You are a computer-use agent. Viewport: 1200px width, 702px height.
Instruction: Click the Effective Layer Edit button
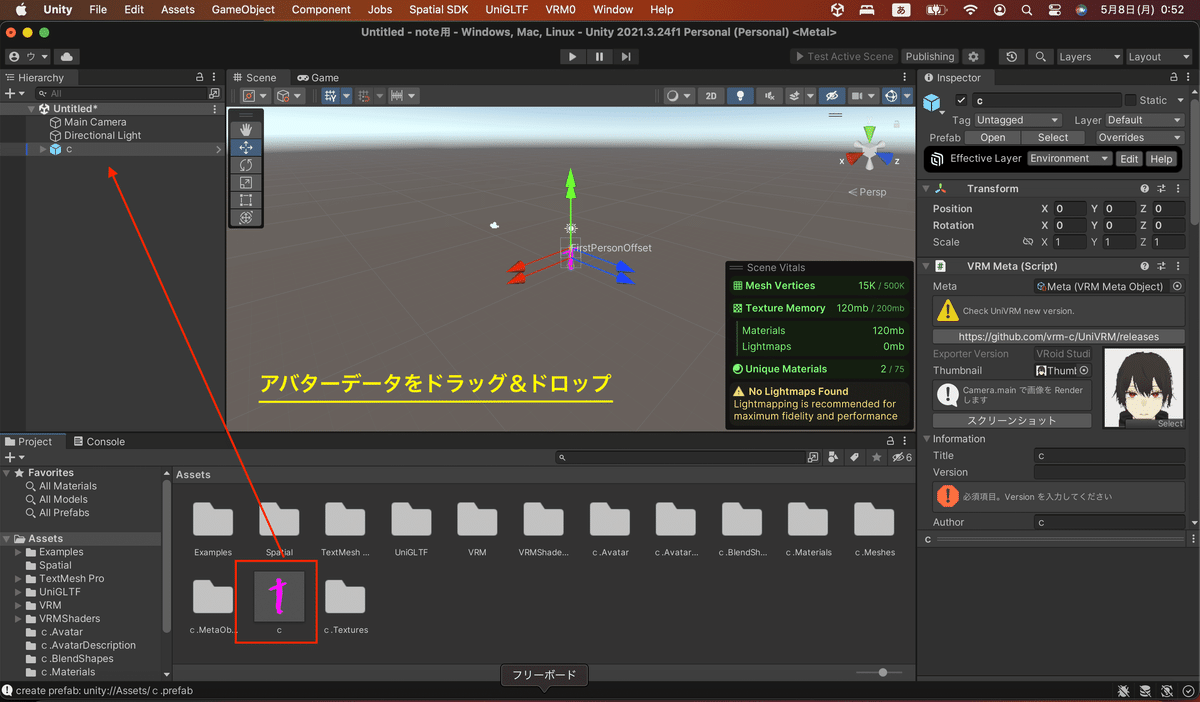tap(1129, 159)
